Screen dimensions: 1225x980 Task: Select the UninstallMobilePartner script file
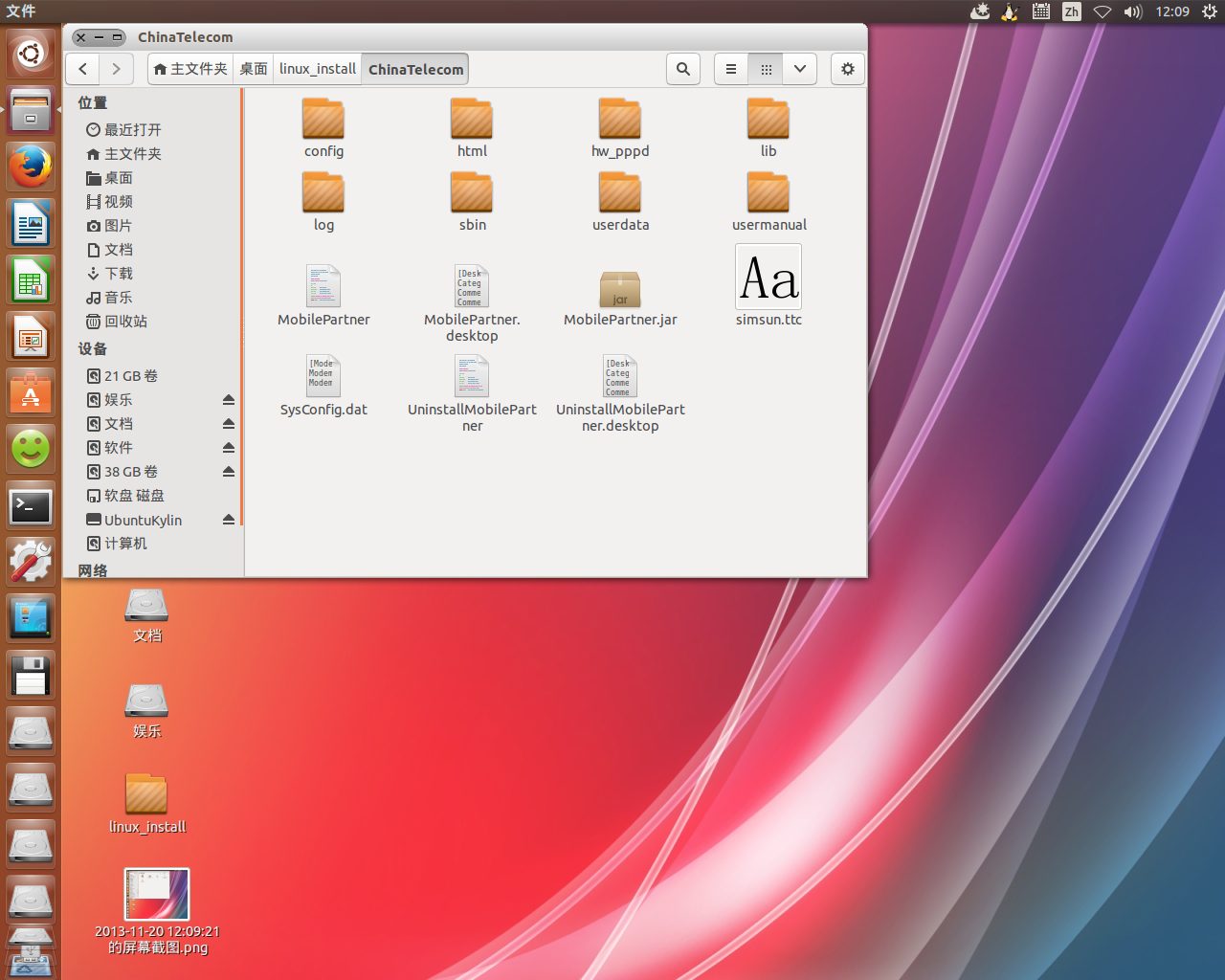pos(472,393)
